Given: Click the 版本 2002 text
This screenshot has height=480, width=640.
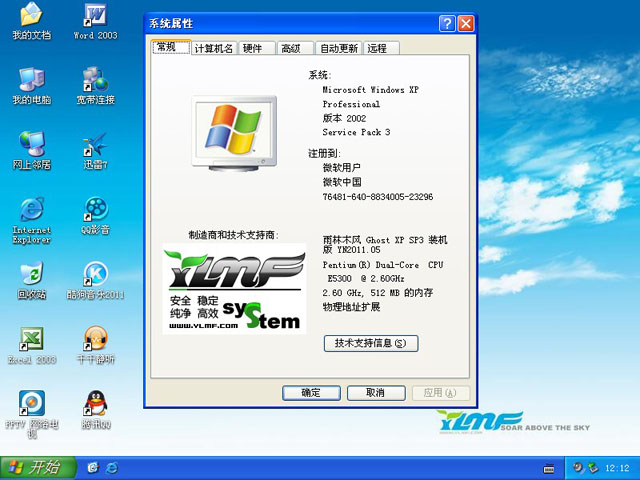Looking at the screenshot, I should [344, 118].
